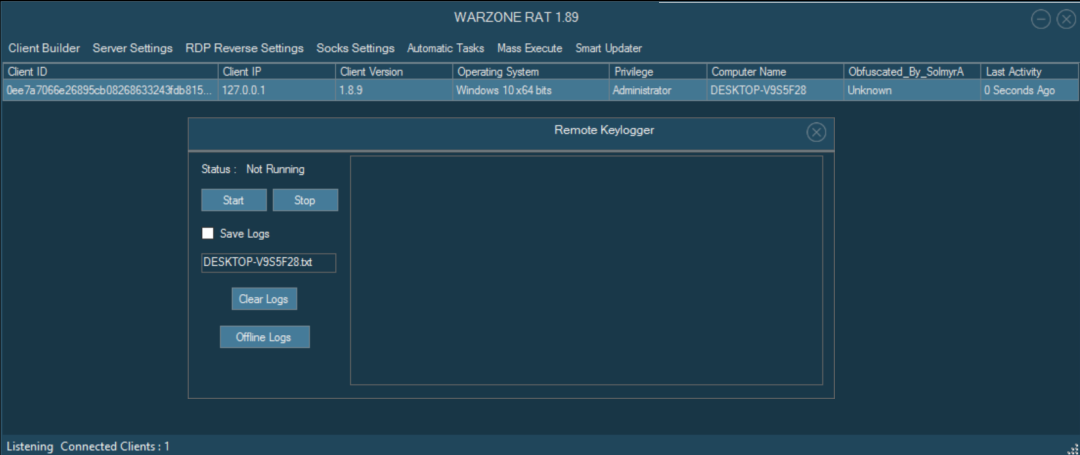Viewport: 1080px width, 455px height.
Task: Open the Automatic Tasks menu
Action: [x=446, y=48]
